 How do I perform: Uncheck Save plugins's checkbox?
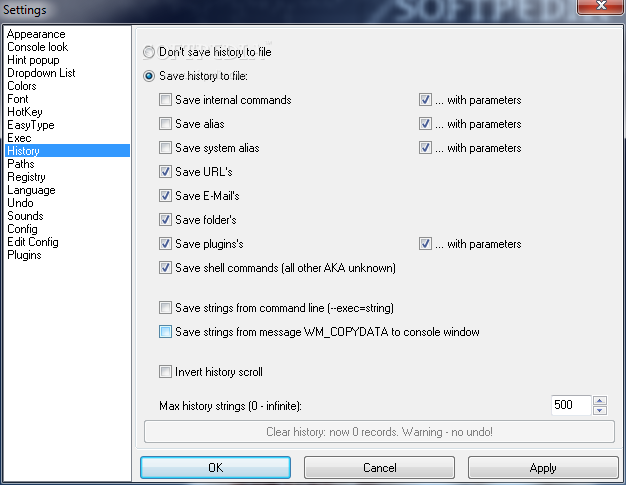coord(165,243)
